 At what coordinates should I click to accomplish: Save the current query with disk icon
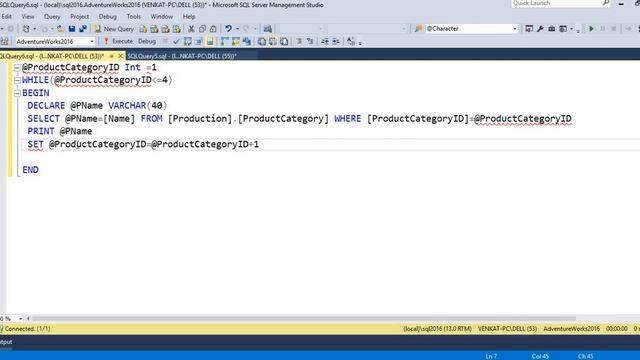point(72,29)
